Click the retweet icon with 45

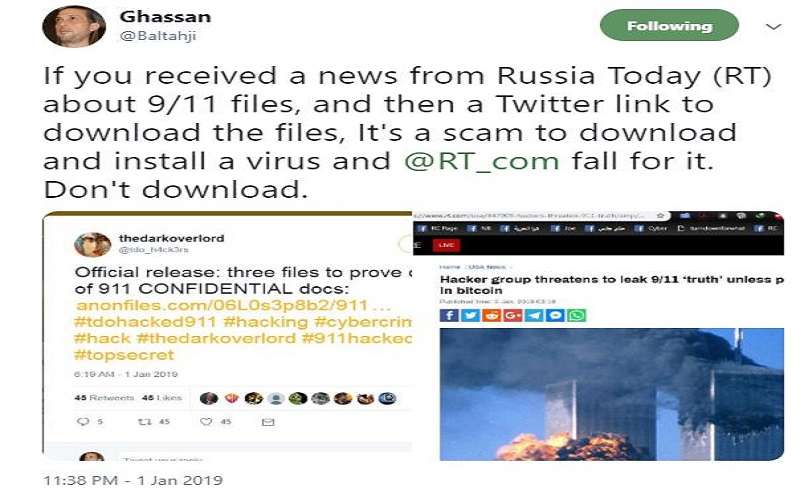click(144, 421)
